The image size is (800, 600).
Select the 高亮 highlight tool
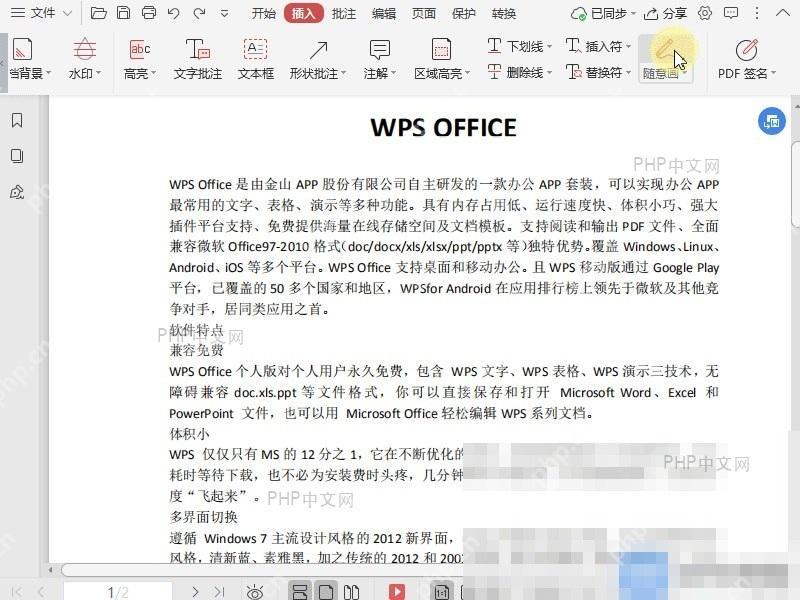139,59
